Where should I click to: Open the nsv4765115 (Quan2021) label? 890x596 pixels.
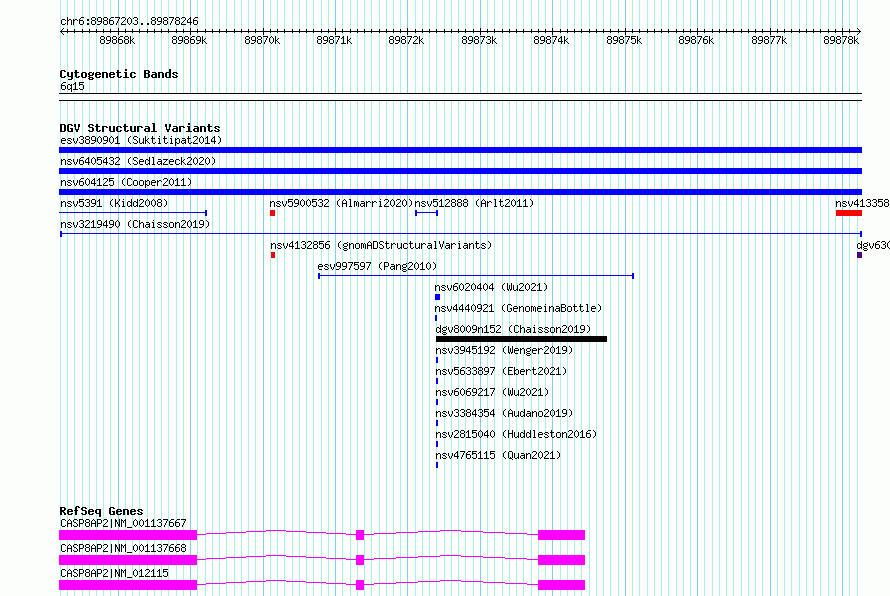click(498, 455)
